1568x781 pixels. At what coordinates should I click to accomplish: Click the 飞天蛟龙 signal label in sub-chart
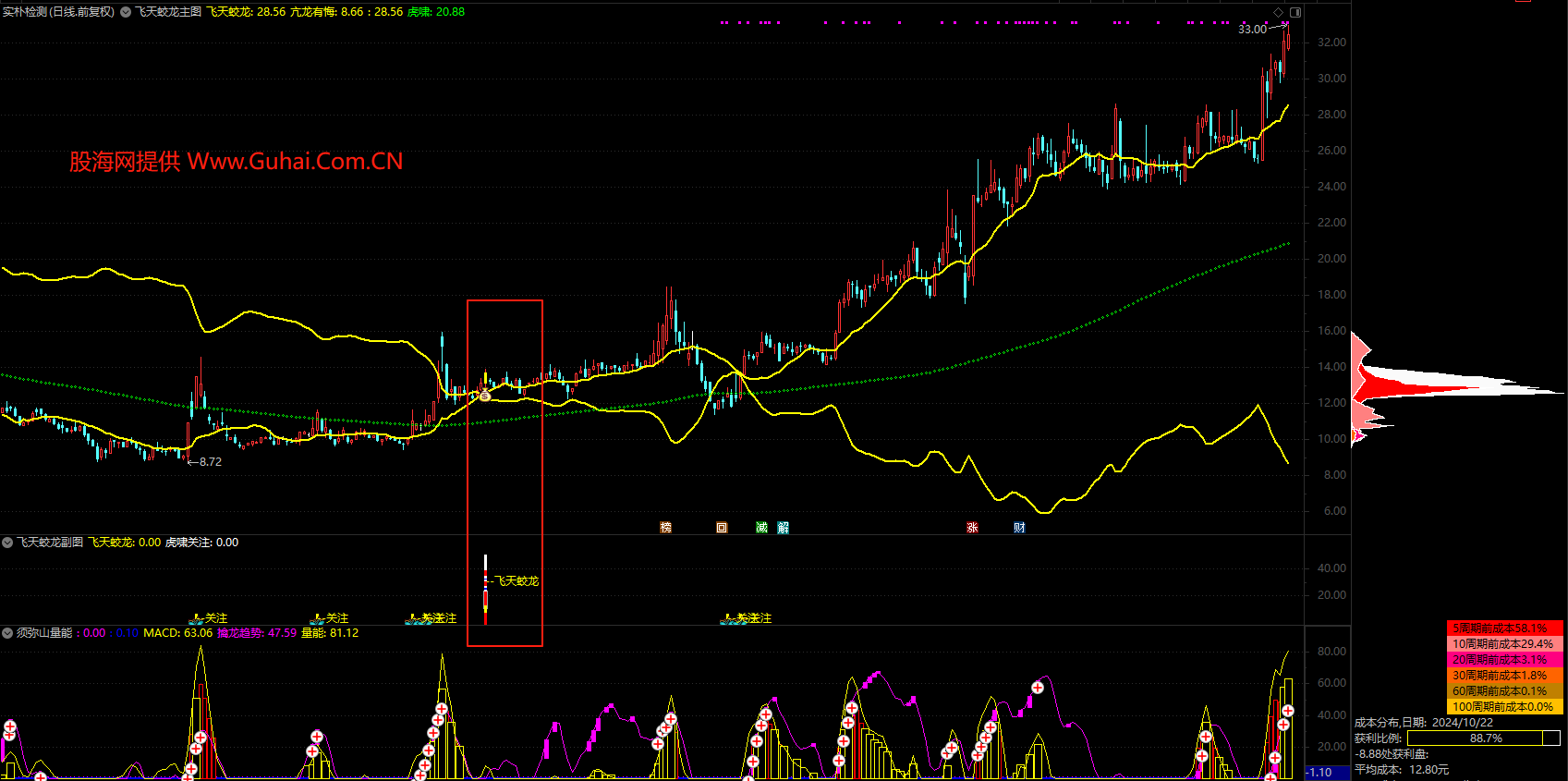517,581
